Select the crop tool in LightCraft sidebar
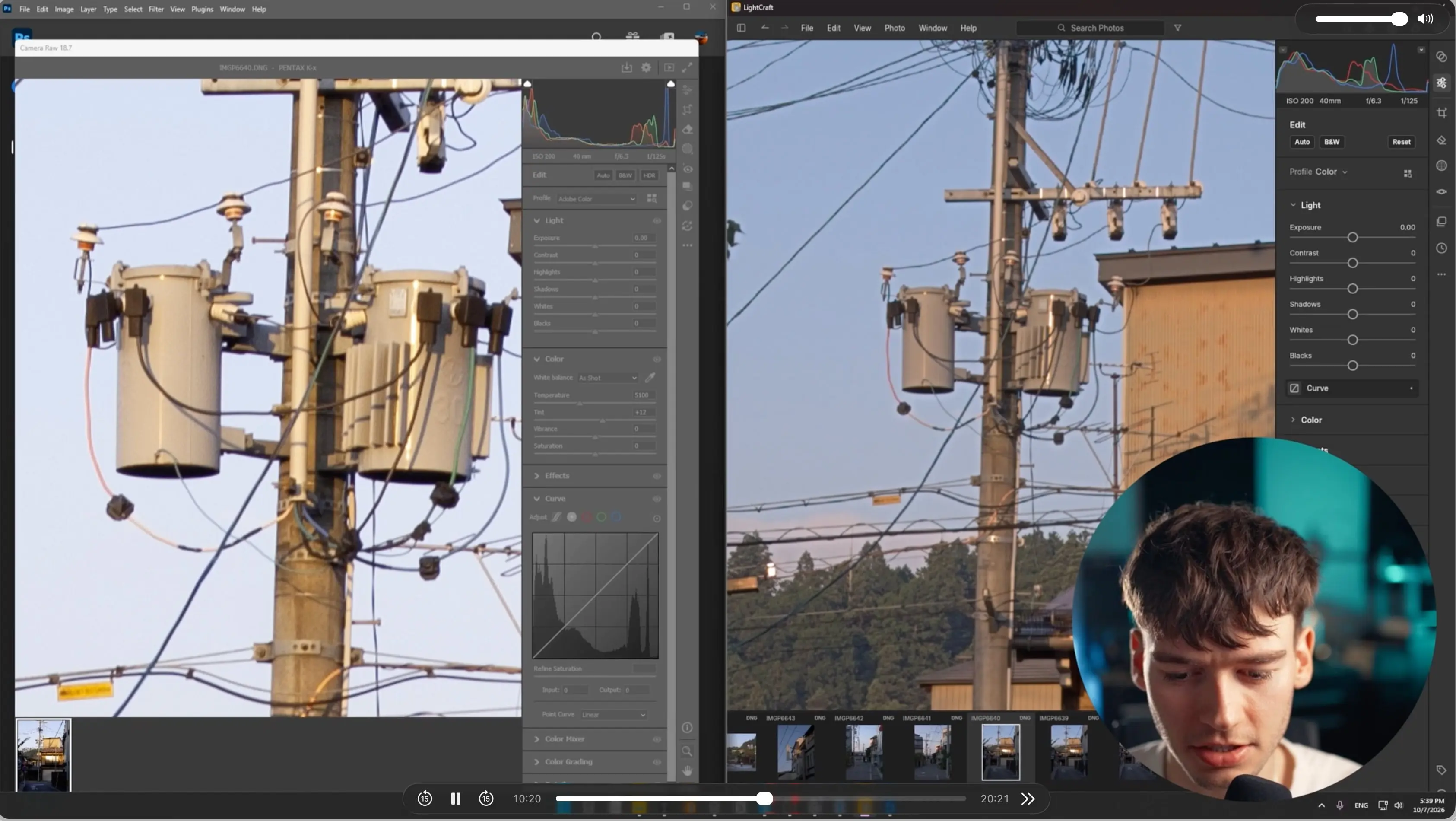This screenshot has width=1456, height=821. coord(1441,112)
